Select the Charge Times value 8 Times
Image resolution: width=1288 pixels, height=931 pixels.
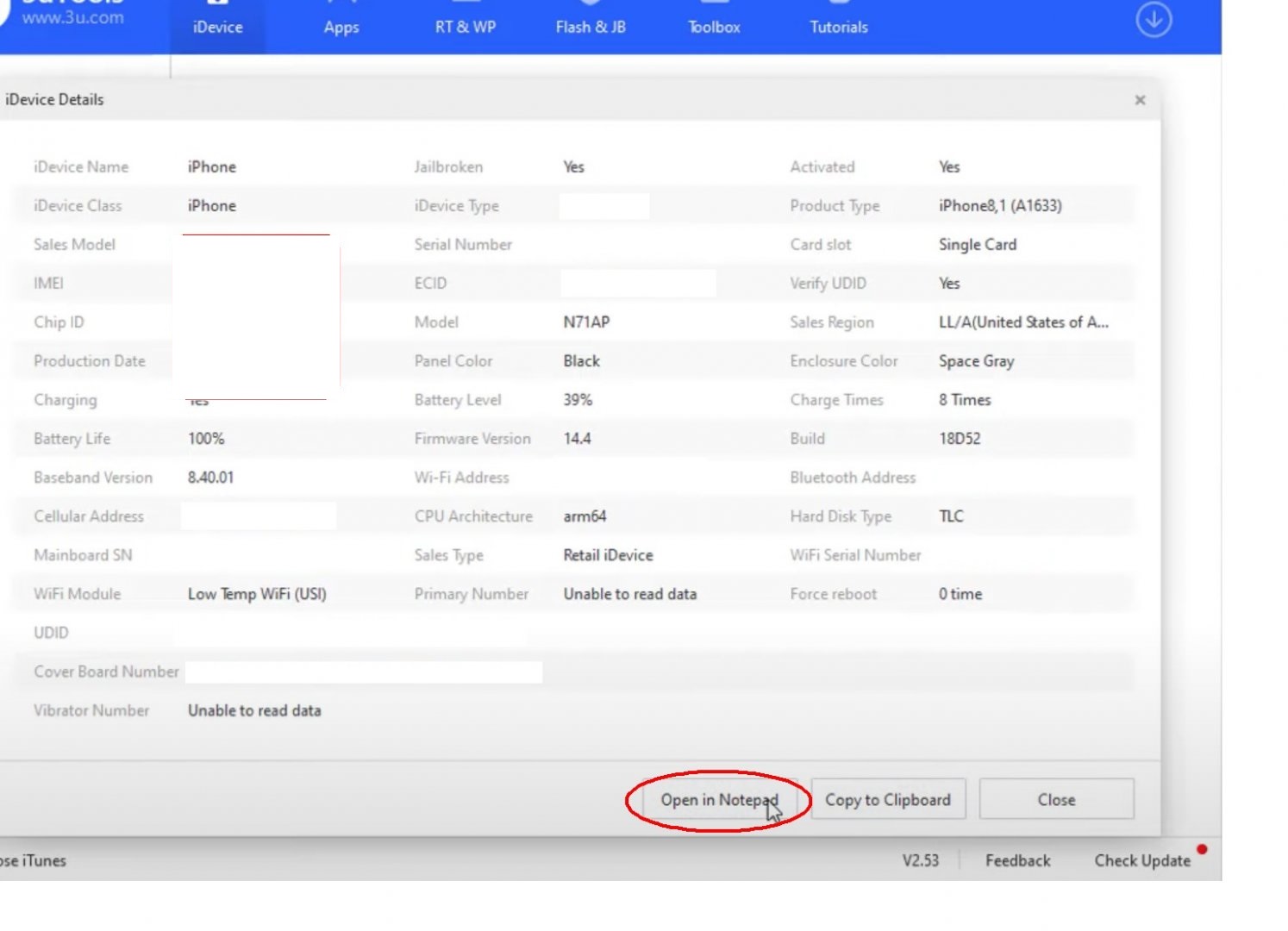[x=965, y=400]
